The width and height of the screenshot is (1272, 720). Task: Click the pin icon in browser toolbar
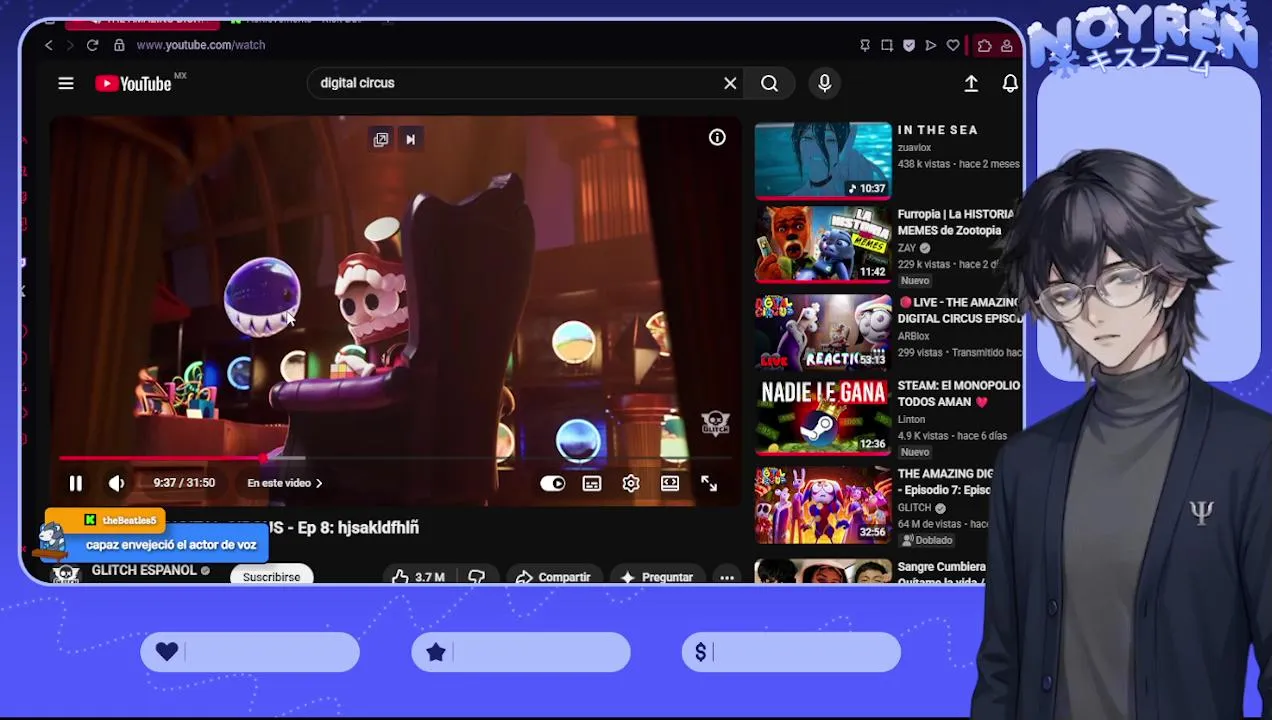(865, 45)
